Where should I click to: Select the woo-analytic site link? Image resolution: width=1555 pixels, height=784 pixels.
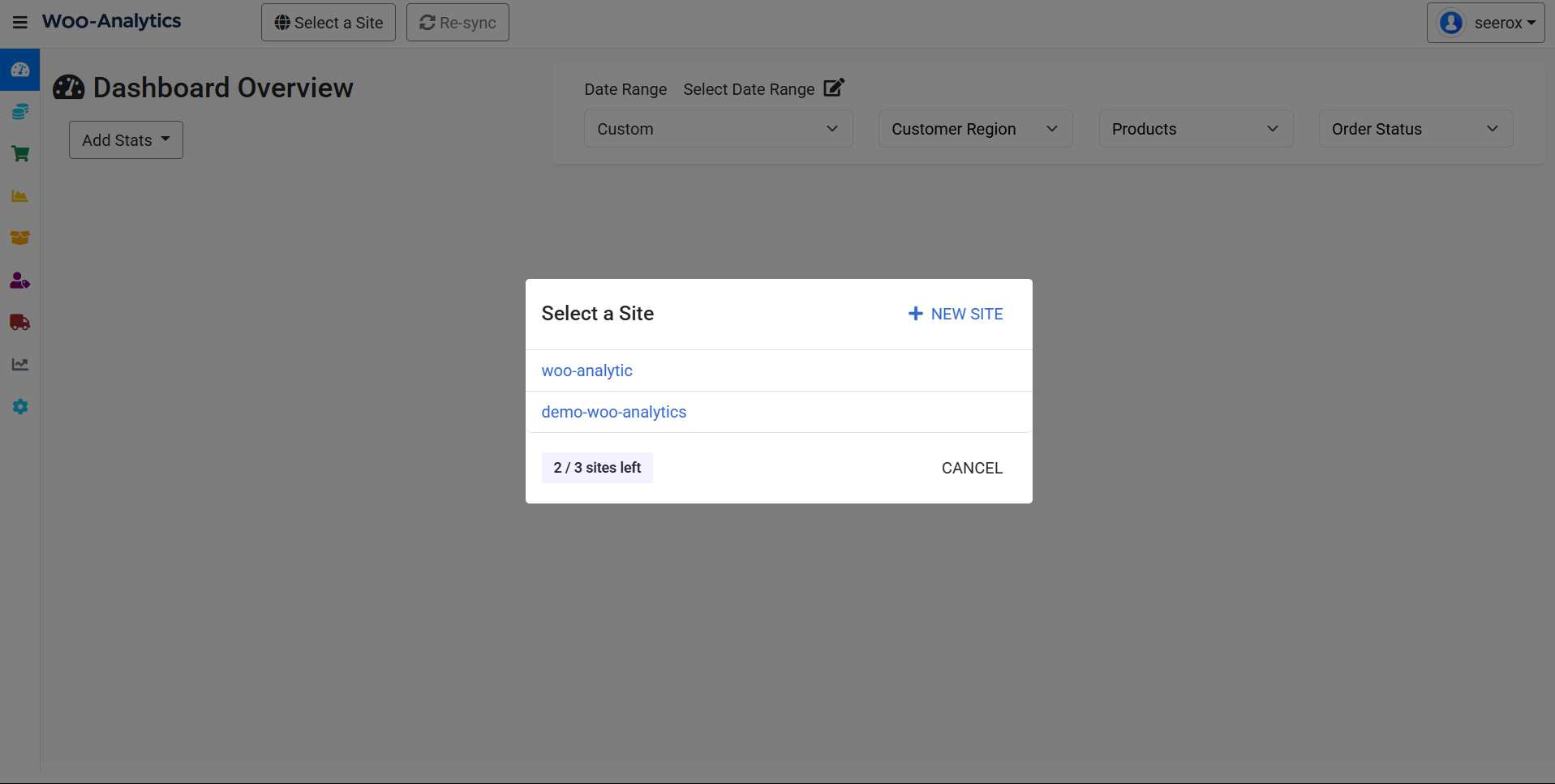point(586,371)
